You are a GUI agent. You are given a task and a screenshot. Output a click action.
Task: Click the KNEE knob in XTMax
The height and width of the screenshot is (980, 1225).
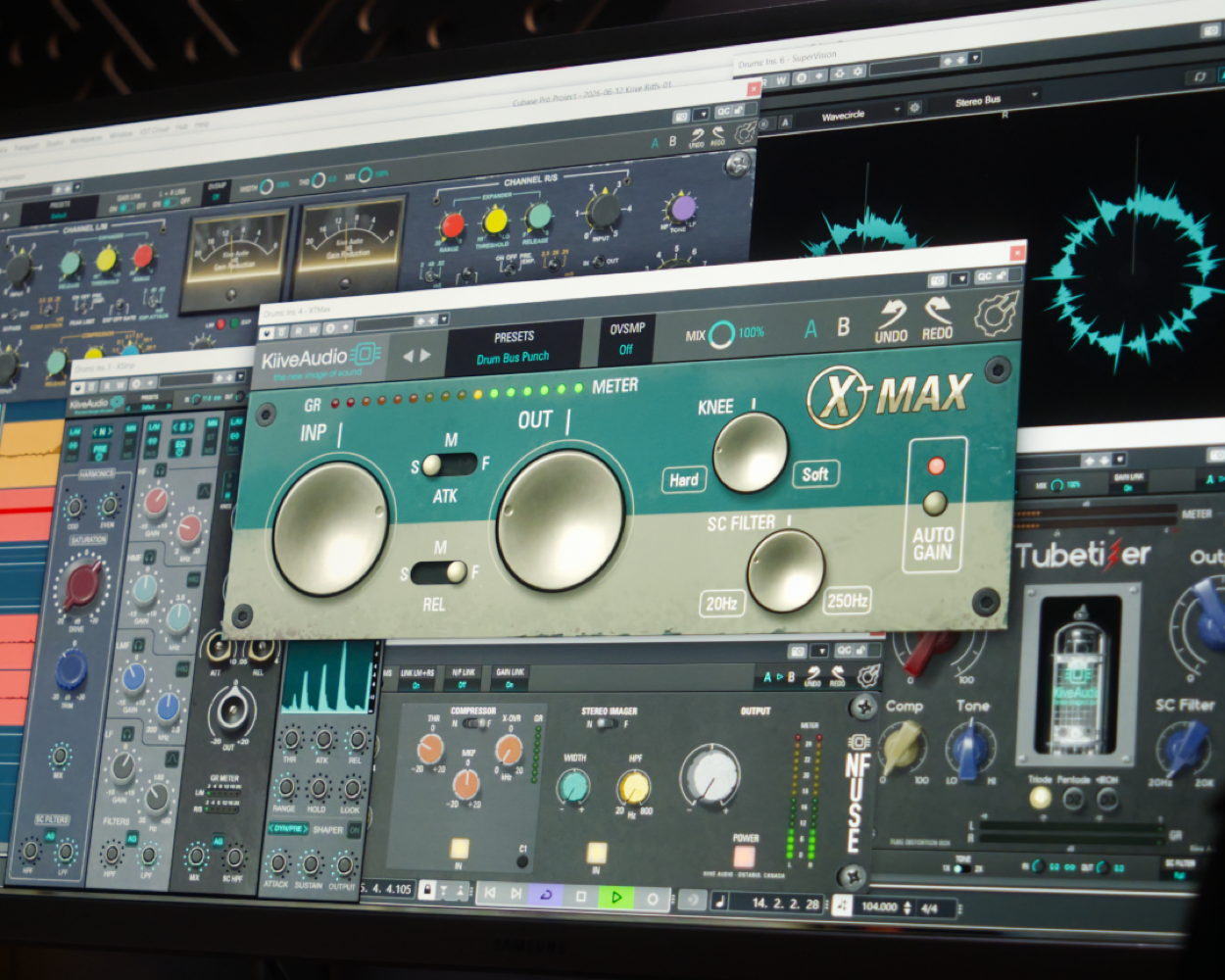point(751,453)
